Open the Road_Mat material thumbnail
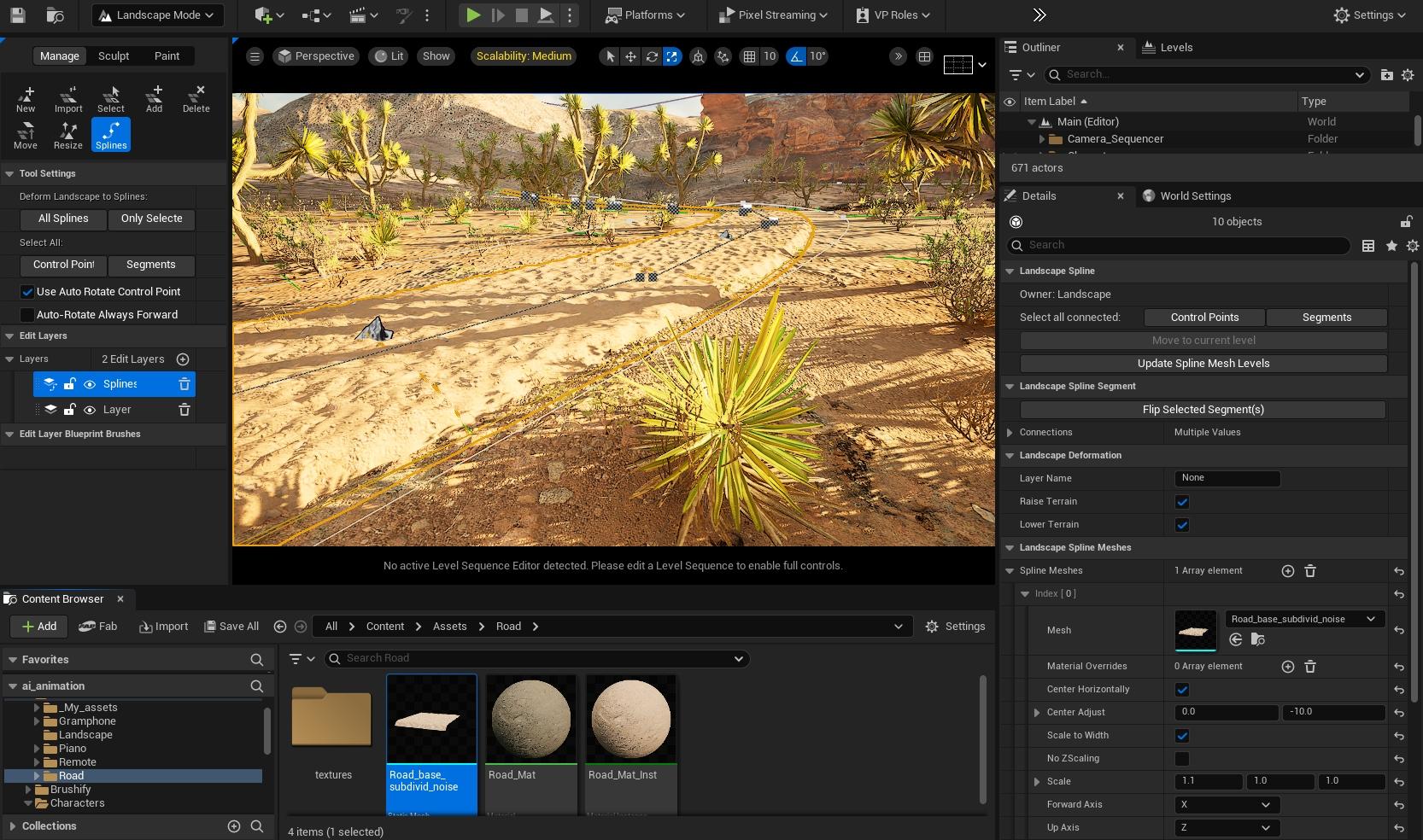Viewport: 1423px width, 840px height. point(530,718)
